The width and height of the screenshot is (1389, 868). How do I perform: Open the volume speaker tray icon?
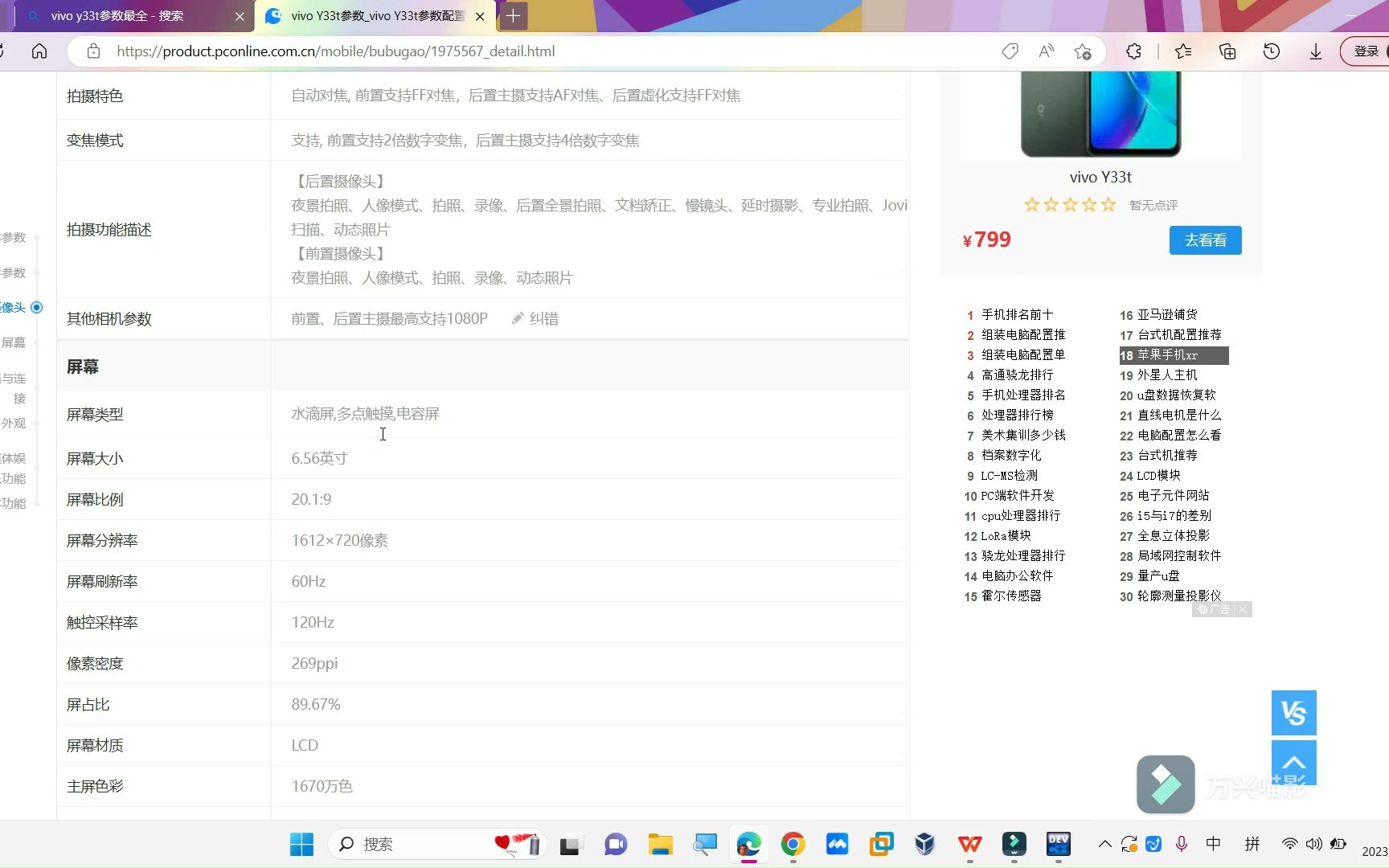coord(1313,844)
